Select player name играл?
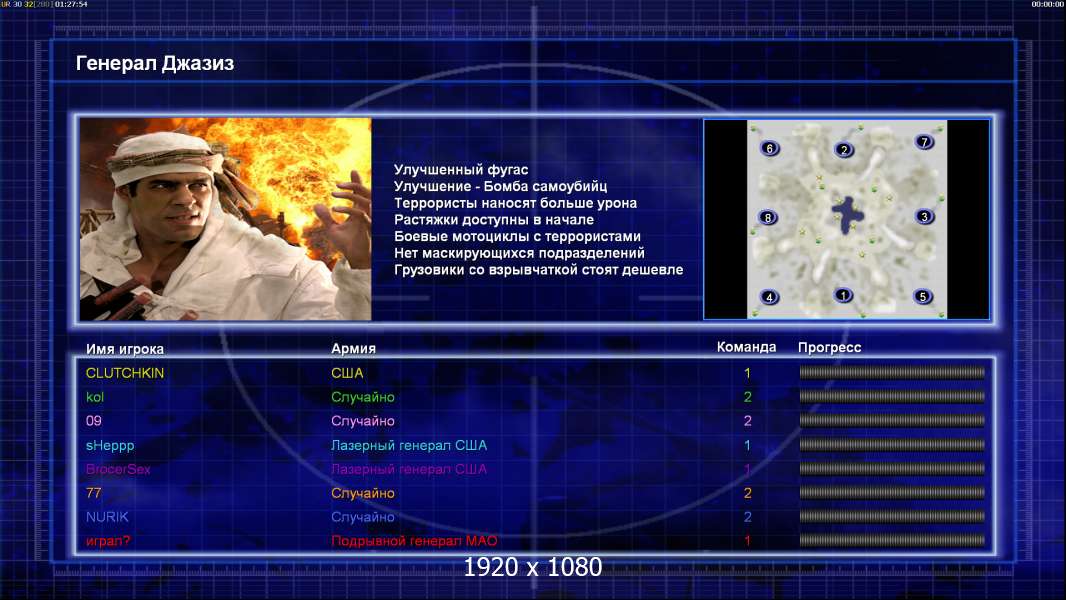Screen dimensions: 1066x600 [108, 541]
